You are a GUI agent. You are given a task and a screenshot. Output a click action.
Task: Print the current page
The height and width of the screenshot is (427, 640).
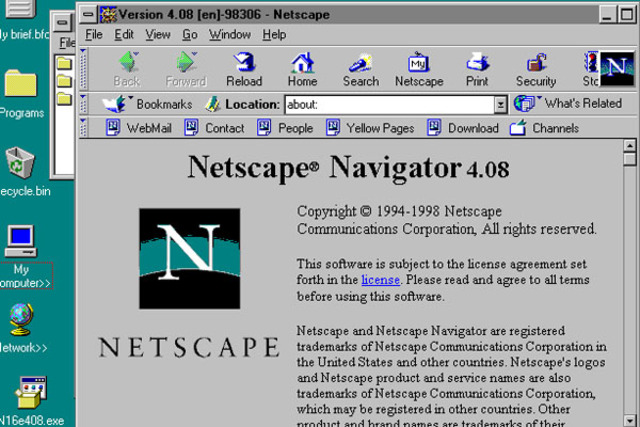(x=477, y=69)
